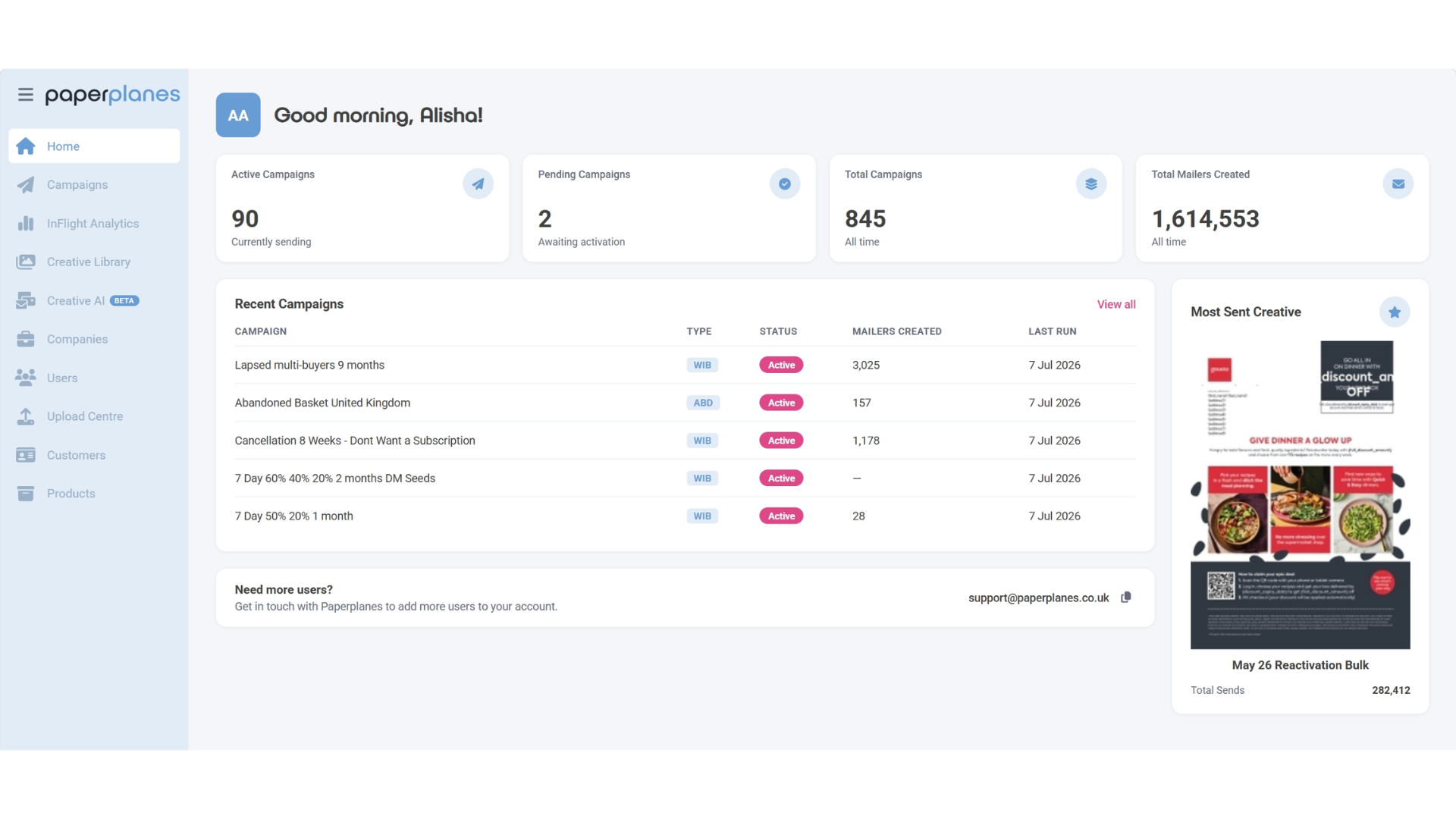Open the Home menu item
The height and width of the screenshot is (819, 1456).
coord(94,146)
